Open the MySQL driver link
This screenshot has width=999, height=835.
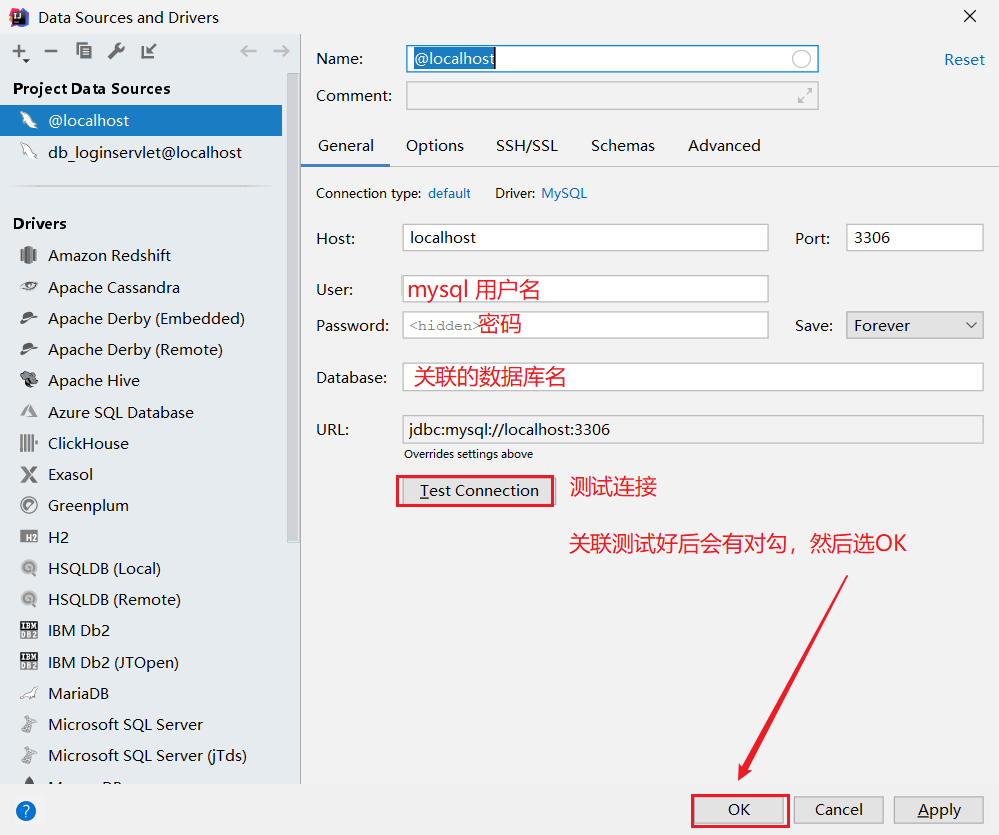(564, 194)
